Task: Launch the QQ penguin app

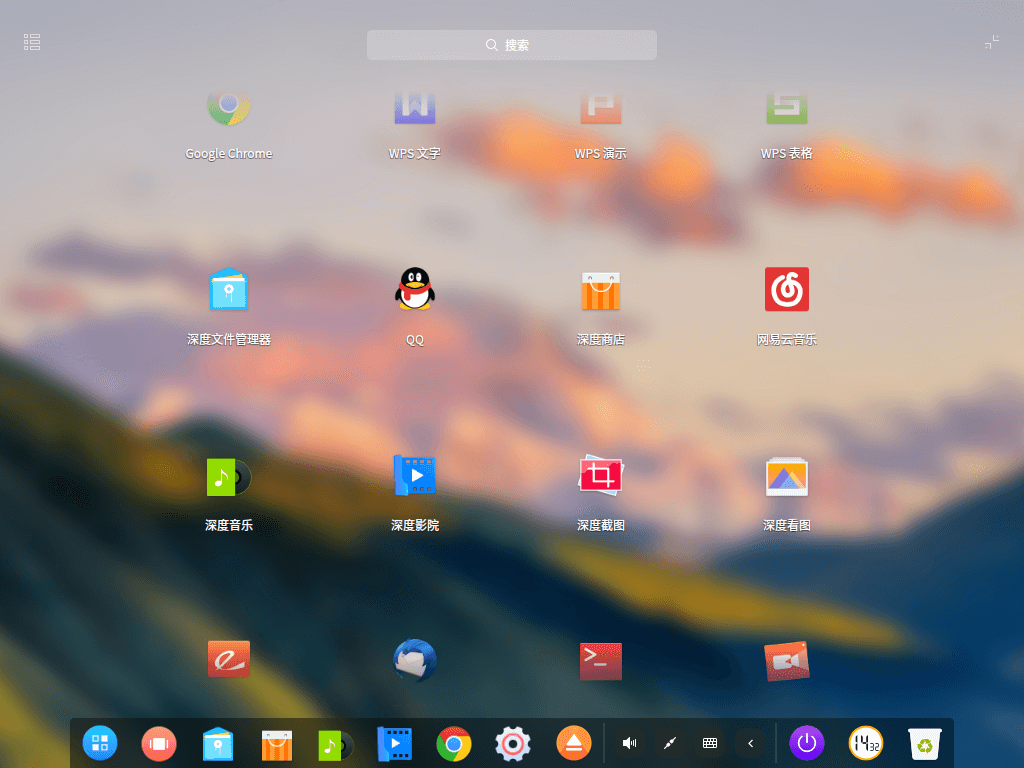Action: tap(415, 288)
